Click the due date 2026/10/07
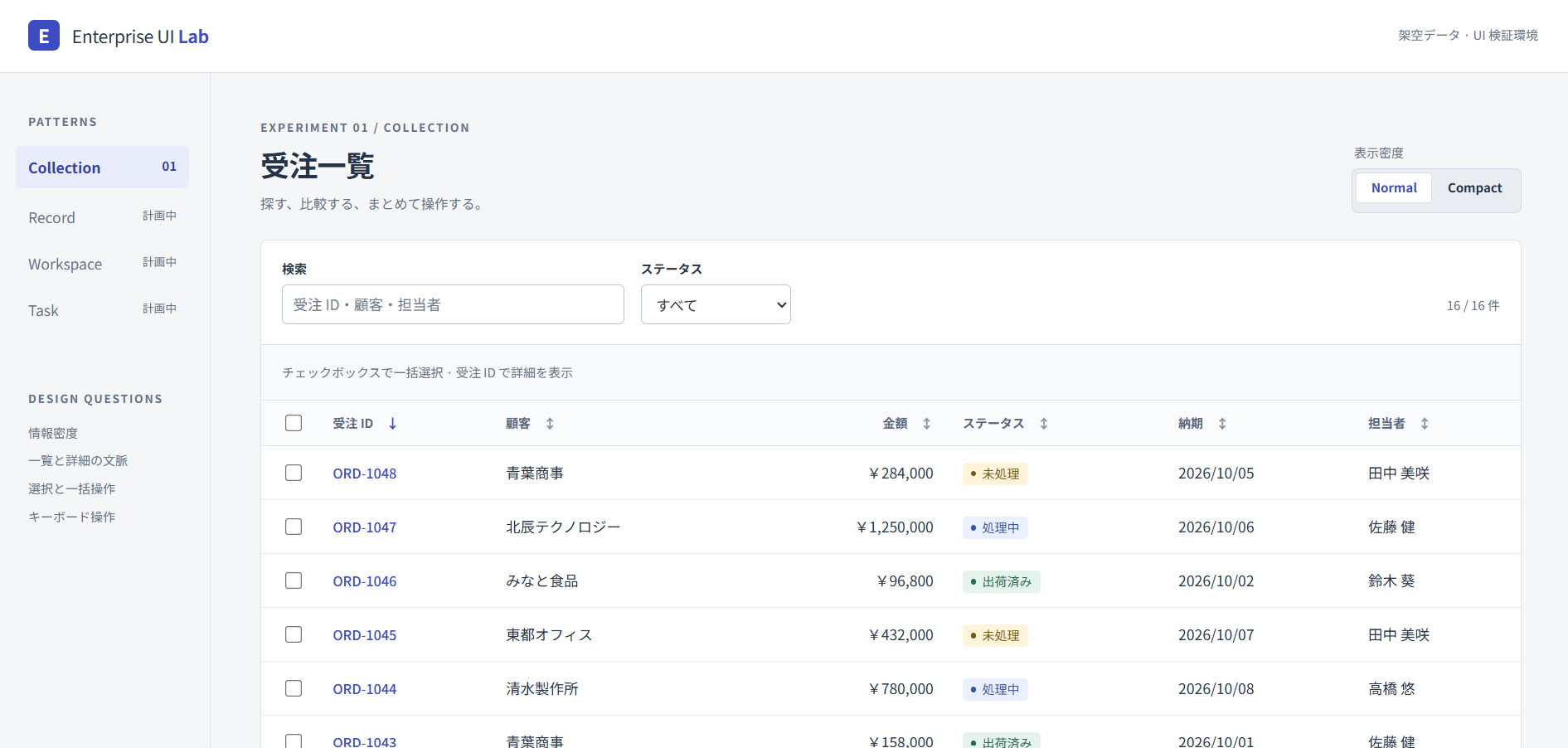Image resolution: width=1568 pixels, height=748 pixels. pos(1216,635)
